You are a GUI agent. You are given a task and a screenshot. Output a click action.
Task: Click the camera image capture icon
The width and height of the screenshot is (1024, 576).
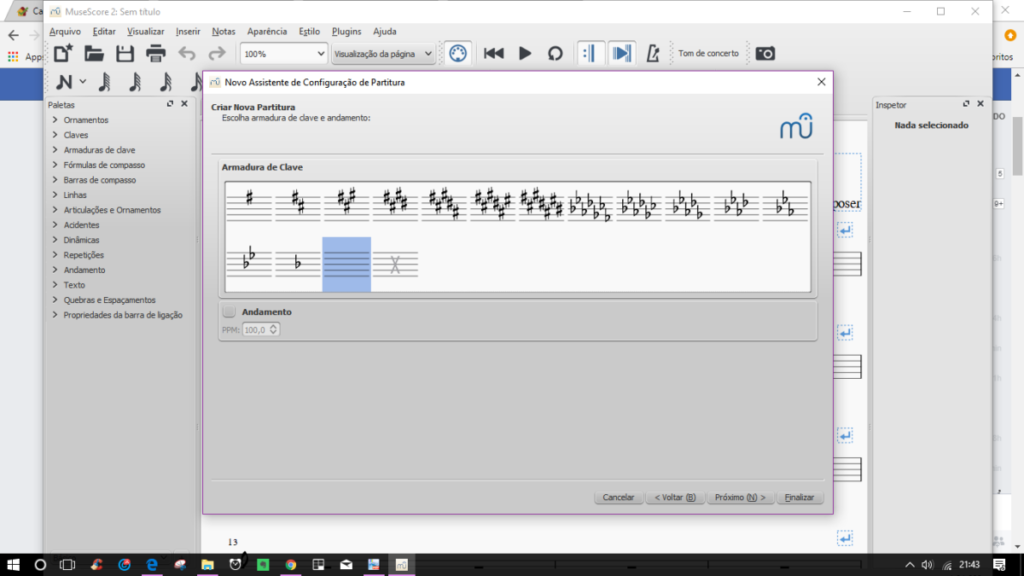coord(765,53)
